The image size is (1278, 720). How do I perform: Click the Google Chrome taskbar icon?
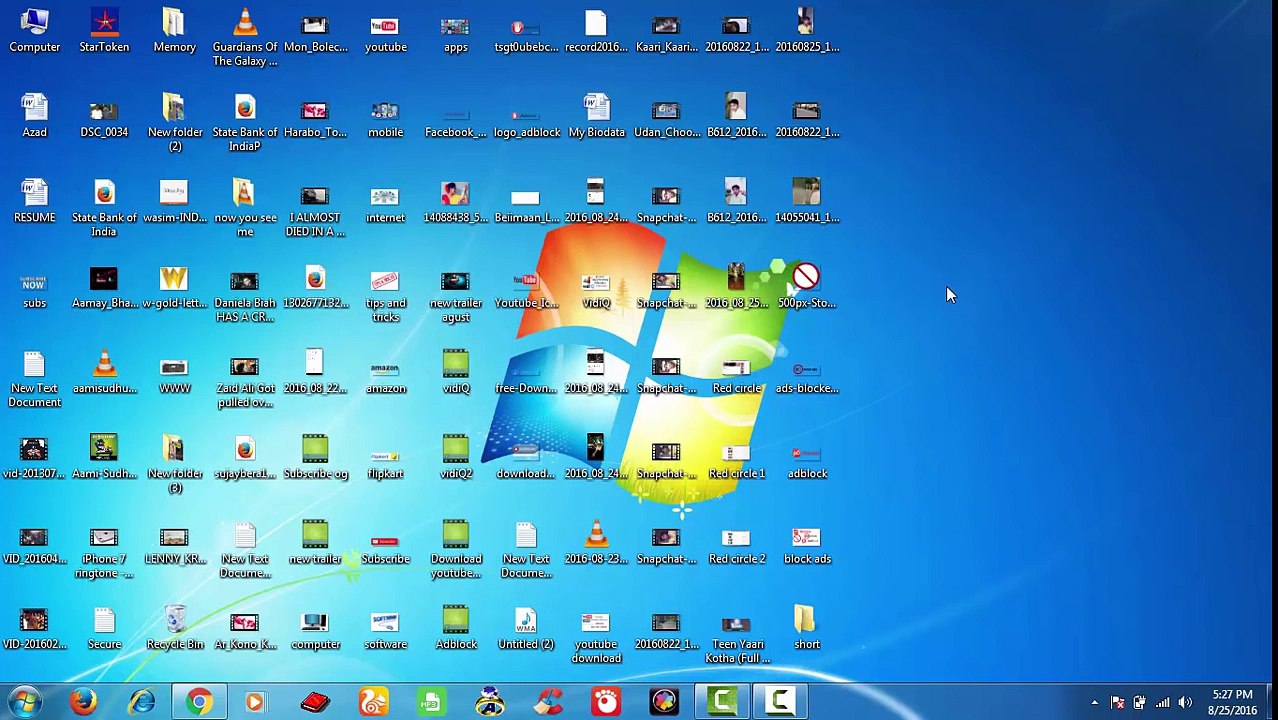199,702
